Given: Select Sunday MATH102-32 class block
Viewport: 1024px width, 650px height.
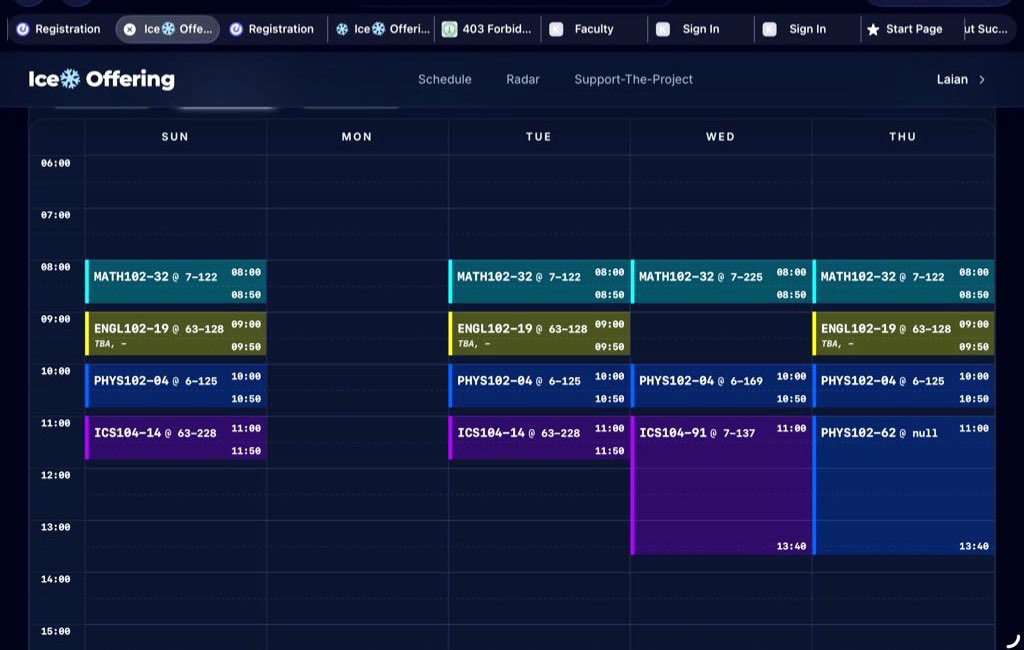Looking at the screenshot, I should pyautogui.click(x=176, y=282).
